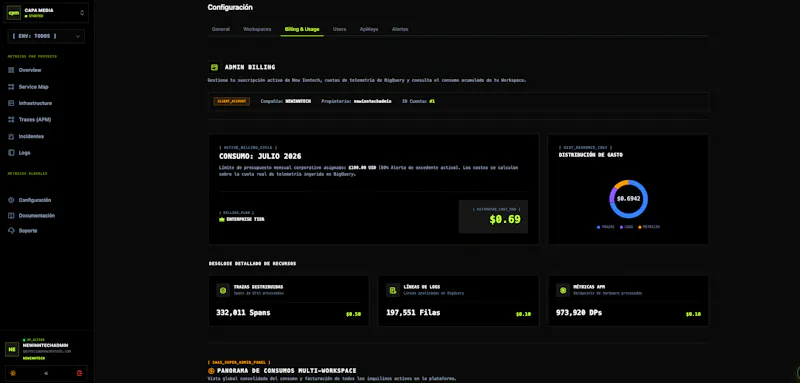Image resolution: width=800 pixels, height=383 pixels.
Task: Click the purple Logs legend dot
Action: (x=621, y=227)
